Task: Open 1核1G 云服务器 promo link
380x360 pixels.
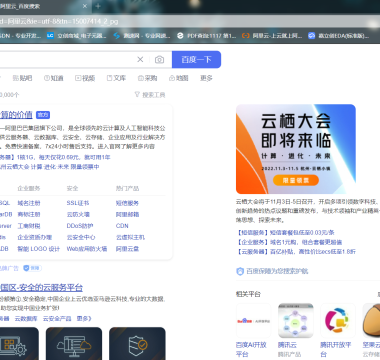Action: click(55, 157)
